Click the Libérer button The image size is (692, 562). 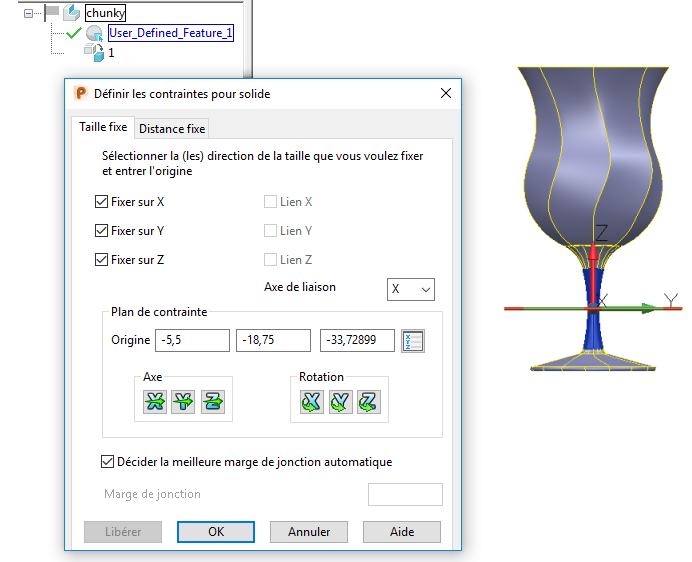tap(123, 532)
